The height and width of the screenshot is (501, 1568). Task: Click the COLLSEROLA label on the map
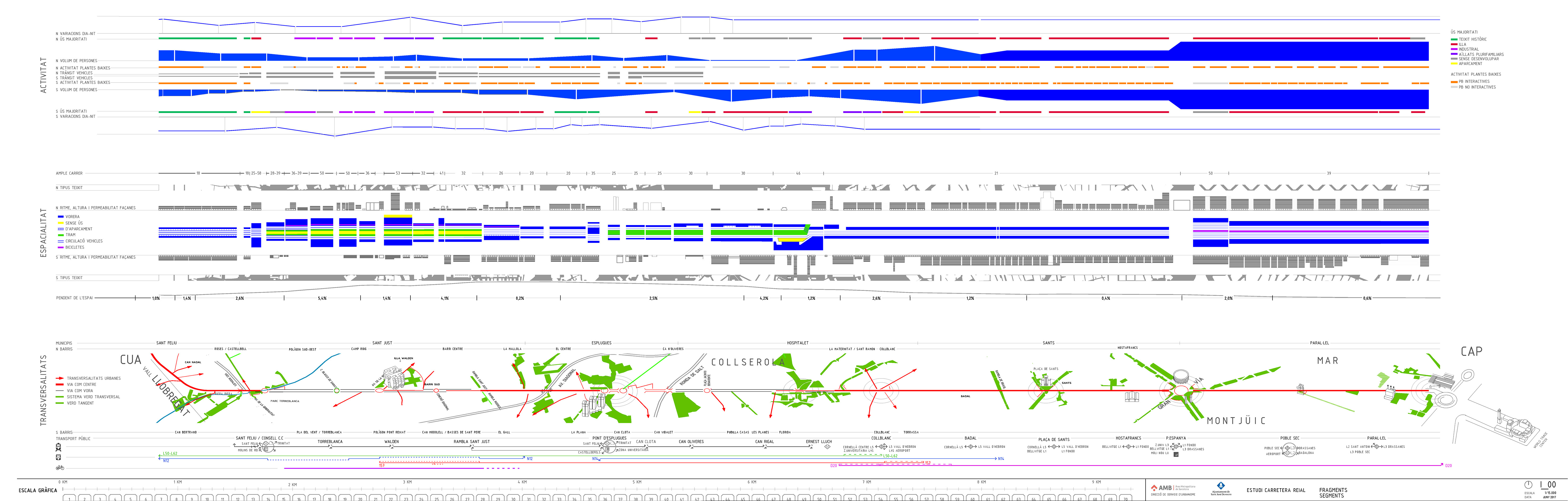[748, 362]
